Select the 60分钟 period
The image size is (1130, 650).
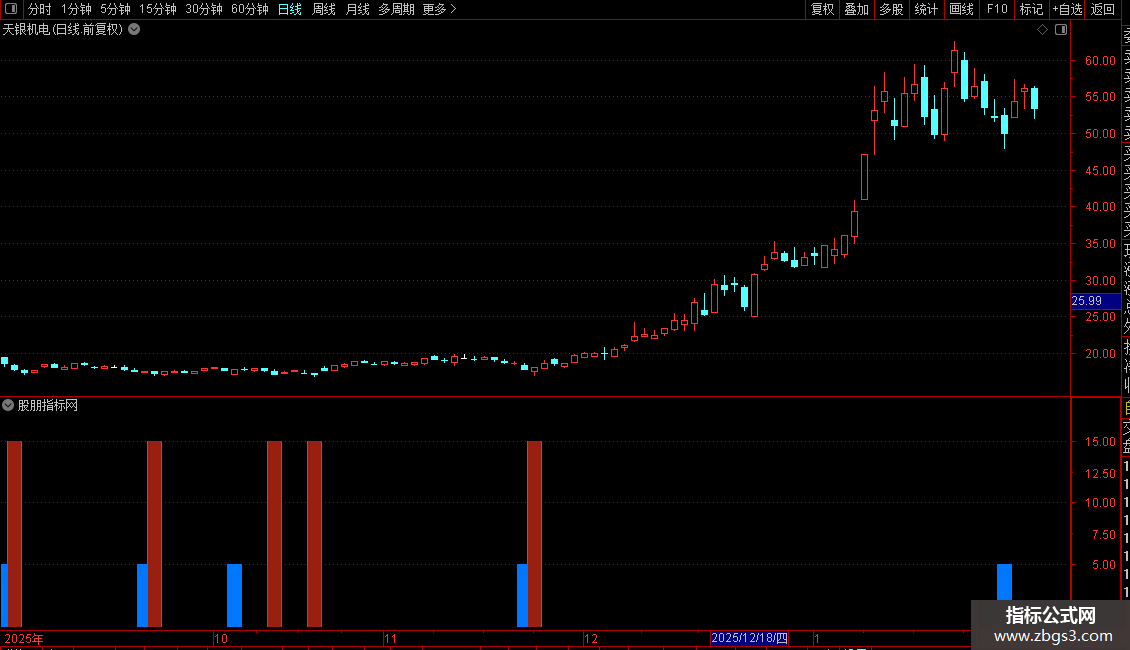coord(249,9)
